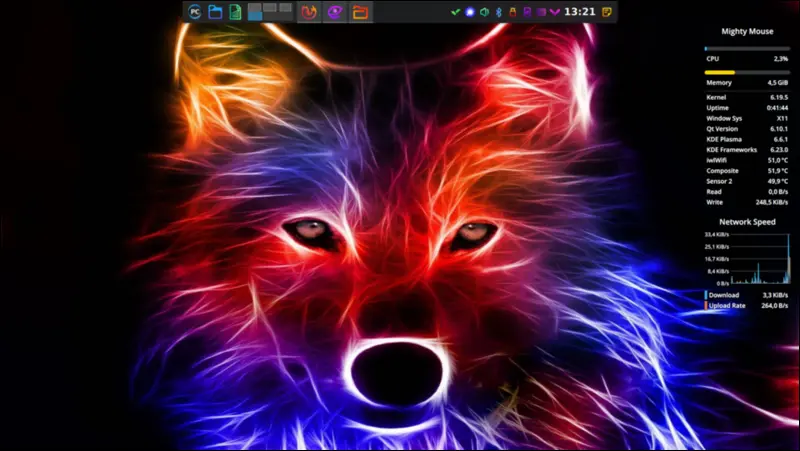Click the Sensor 2 temperature row
The width and height of the screenshot is (800, 451).
coord(747,181)
